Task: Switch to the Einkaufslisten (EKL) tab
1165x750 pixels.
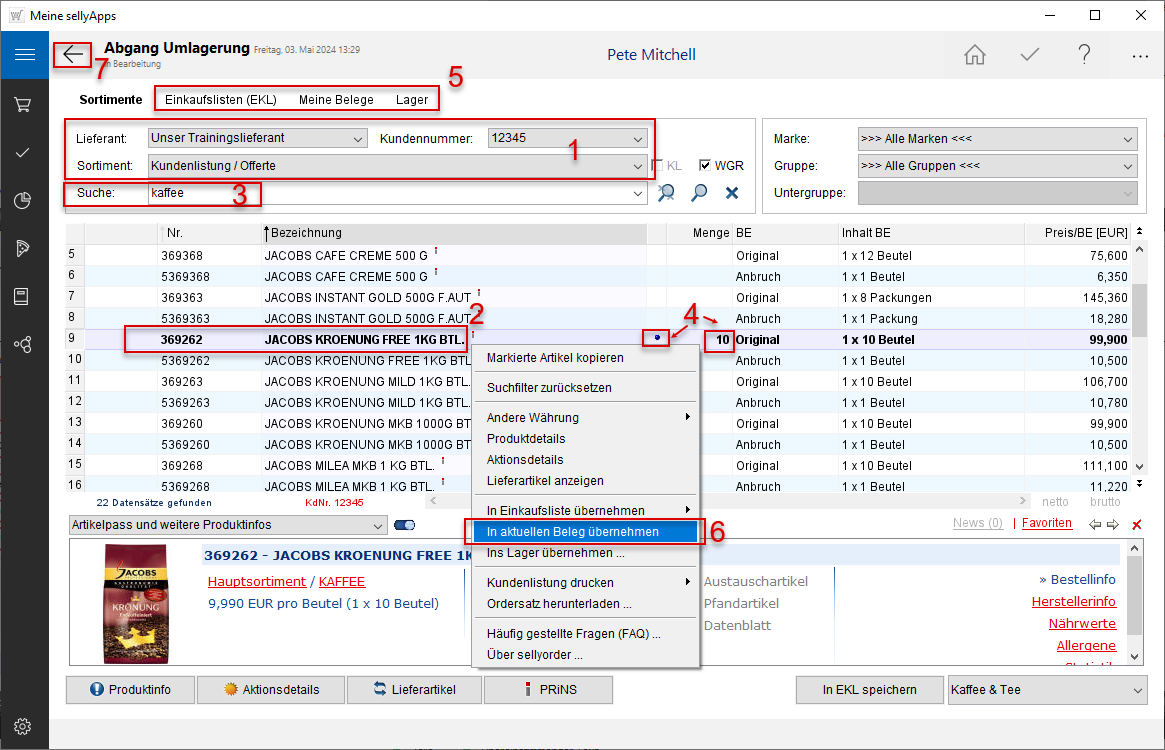Action: pyautogui.click(x=220, y=100)
